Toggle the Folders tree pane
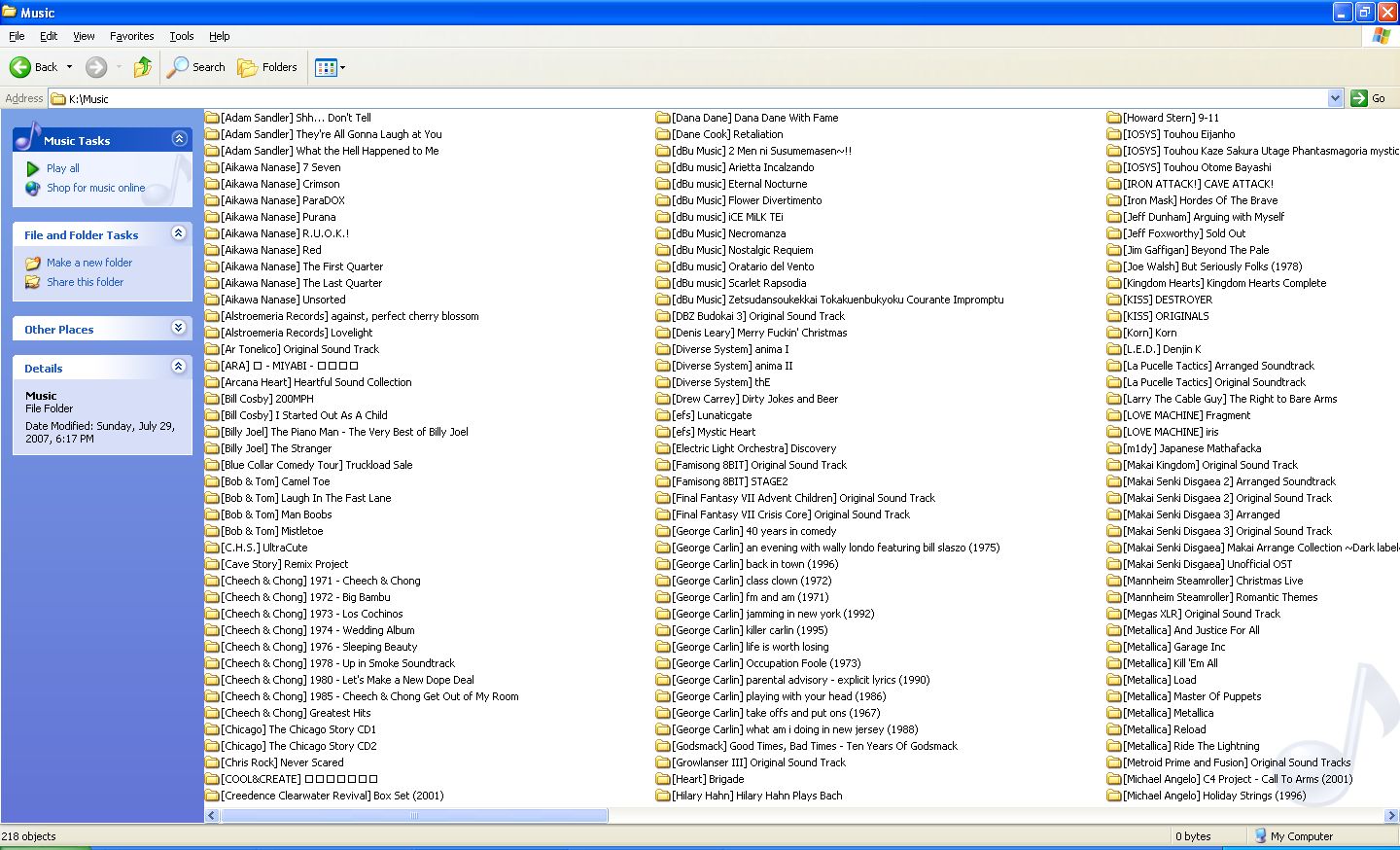Viewport: 1400px width, 850px height. point(267,67)
